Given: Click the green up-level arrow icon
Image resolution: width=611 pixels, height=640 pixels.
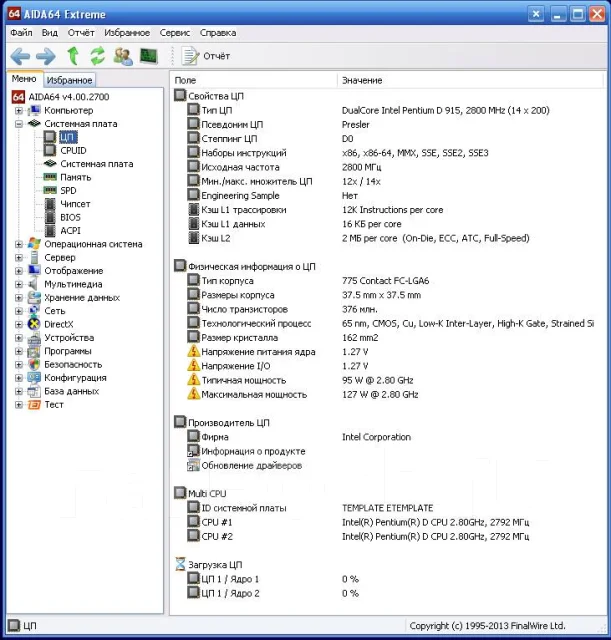Looking at the screenshot, I should click(73, 56).
